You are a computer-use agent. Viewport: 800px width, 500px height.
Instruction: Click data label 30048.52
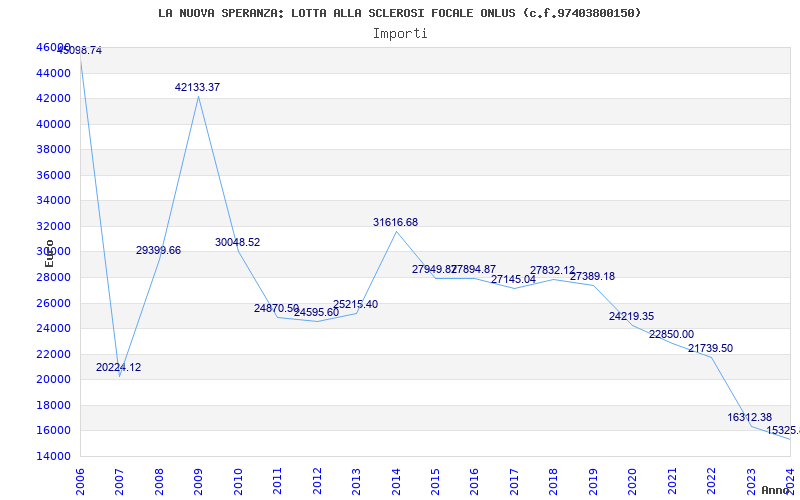click(237, 242)
